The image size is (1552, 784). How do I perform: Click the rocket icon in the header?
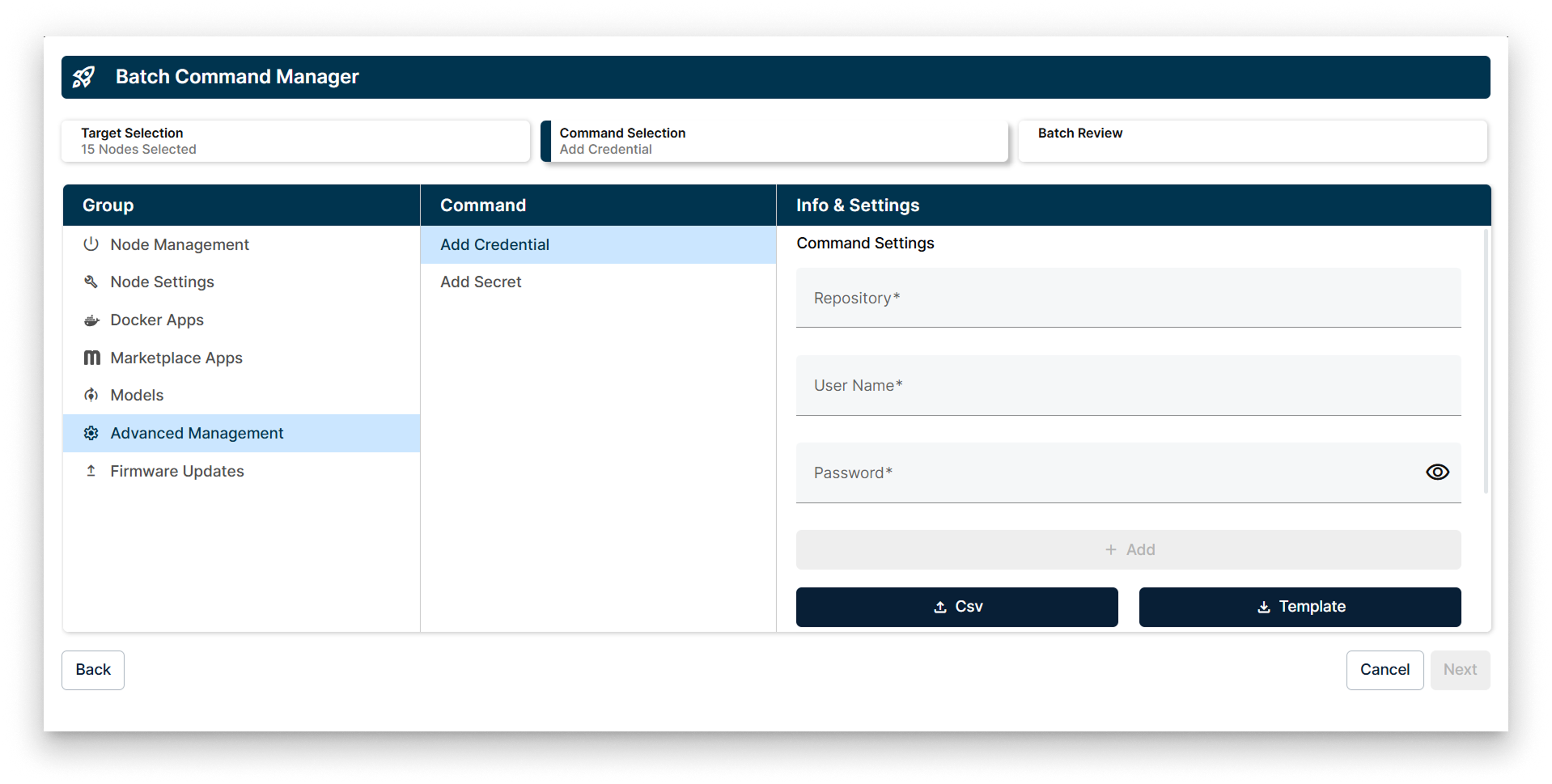click(84, 77)
